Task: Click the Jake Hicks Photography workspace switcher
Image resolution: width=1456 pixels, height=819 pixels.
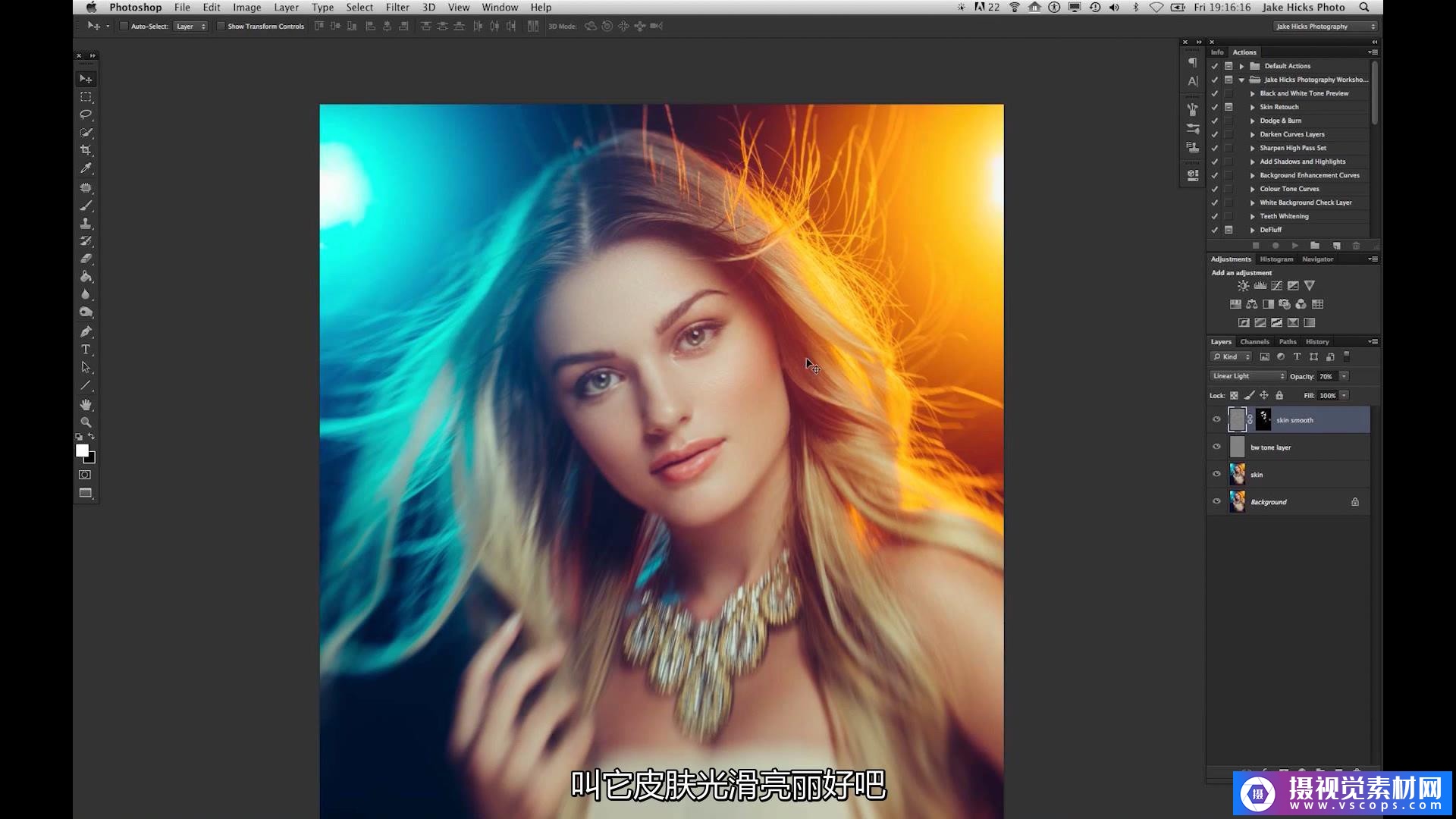Action: point(1324,27)
